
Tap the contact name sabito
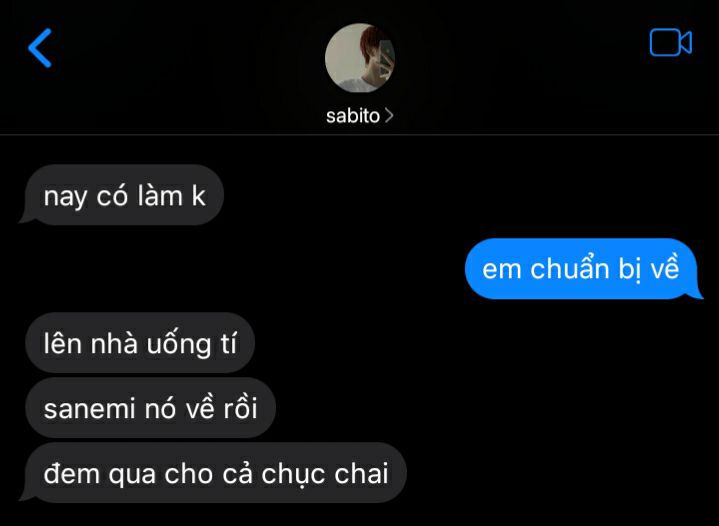(353, 116)
